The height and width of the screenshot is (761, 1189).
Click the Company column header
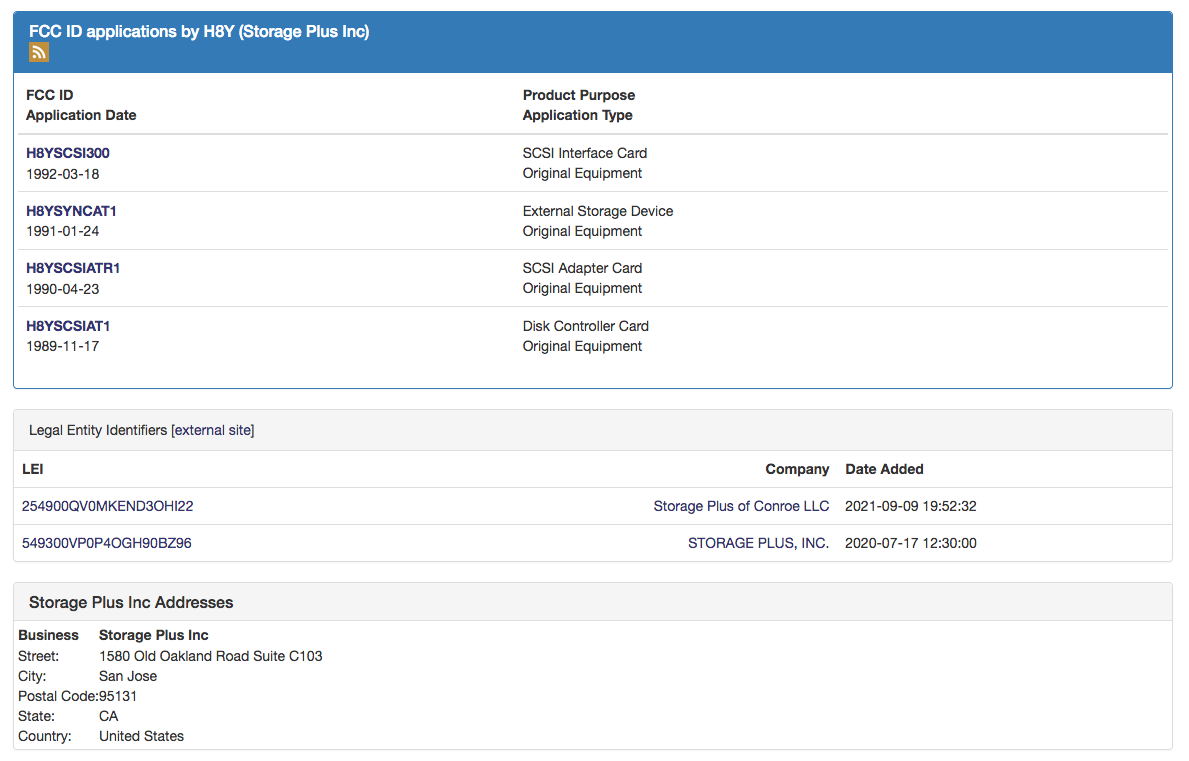(797, 469)
